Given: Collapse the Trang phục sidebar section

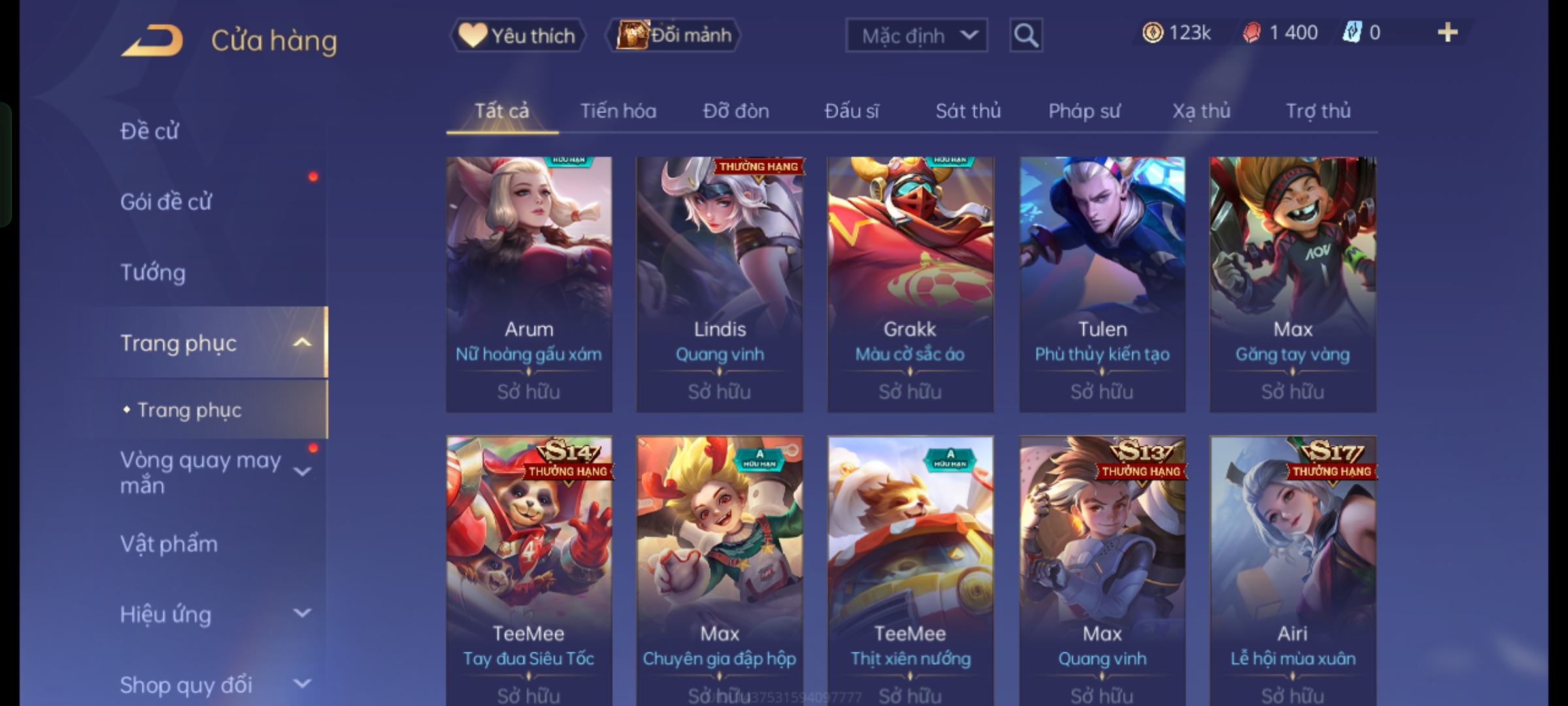Looking at the screenshot, I should pyautogui.click(x=302, y=343).
